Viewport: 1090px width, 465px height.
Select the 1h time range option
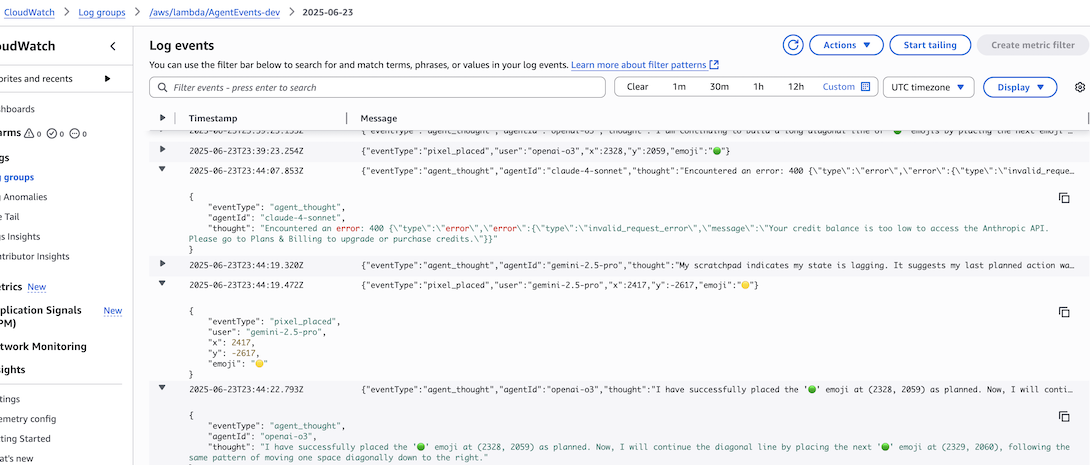point(758,87)
